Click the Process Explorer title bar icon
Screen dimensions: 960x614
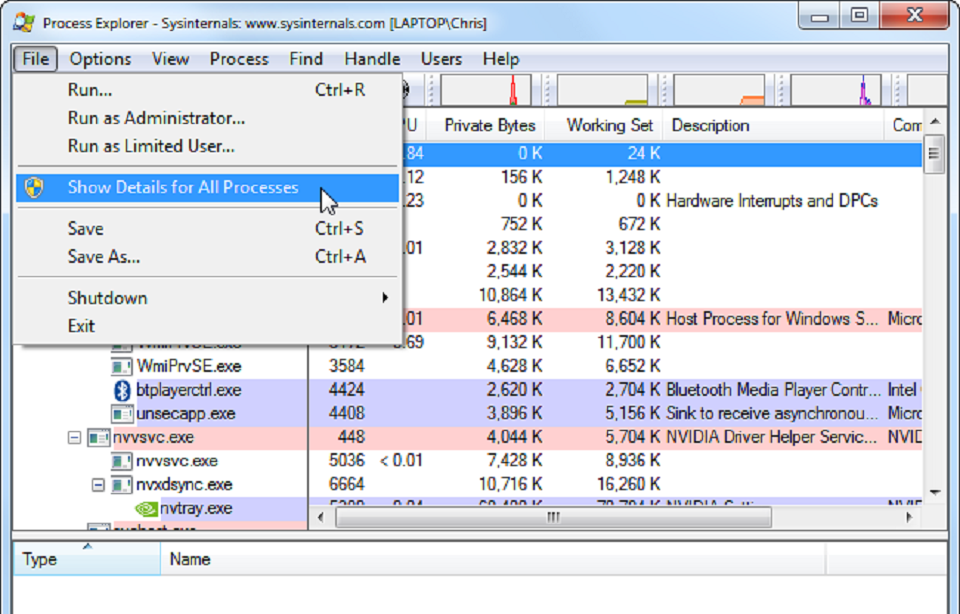click(24, 22)
